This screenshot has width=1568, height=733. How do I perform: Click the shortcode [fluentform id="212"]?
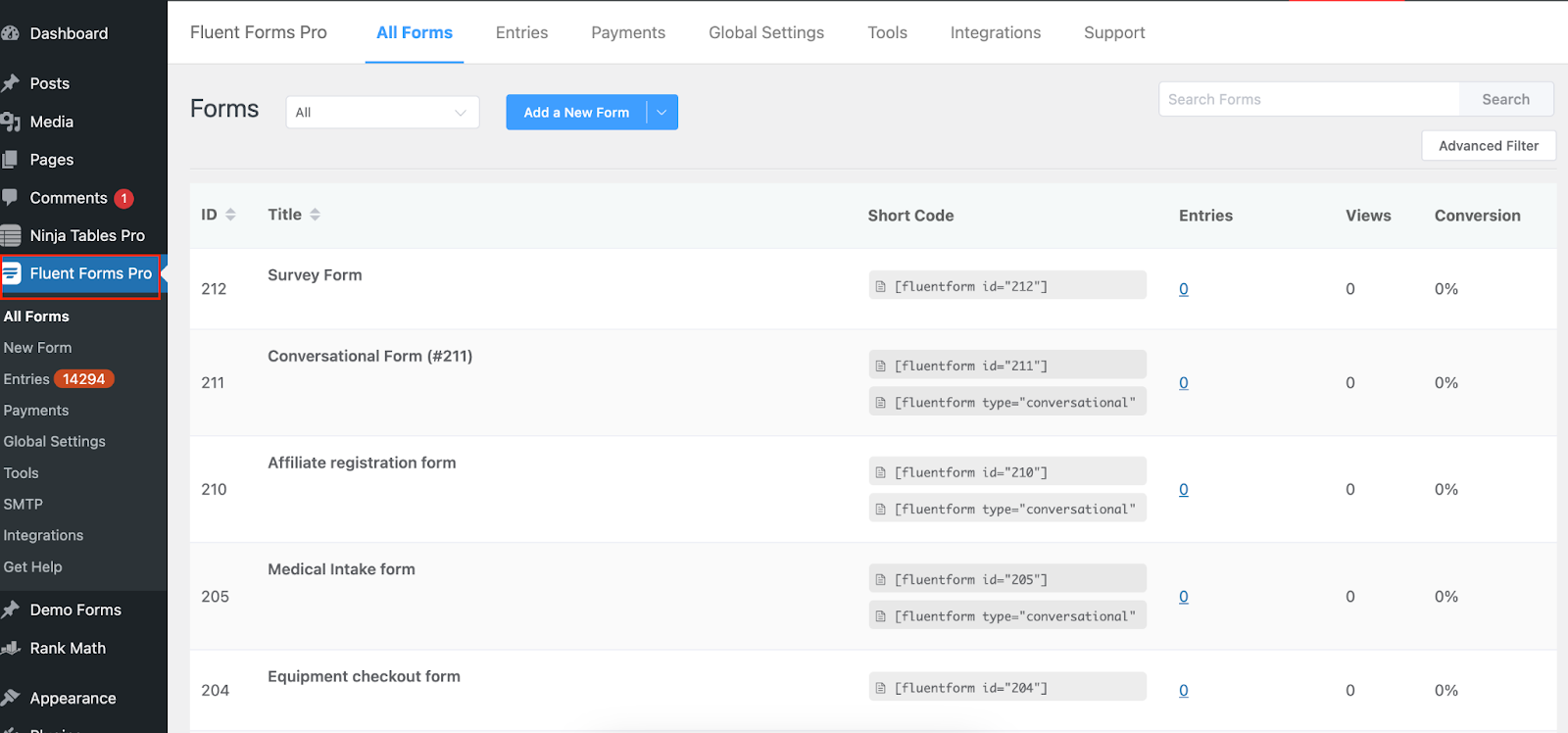point(1007,285)
